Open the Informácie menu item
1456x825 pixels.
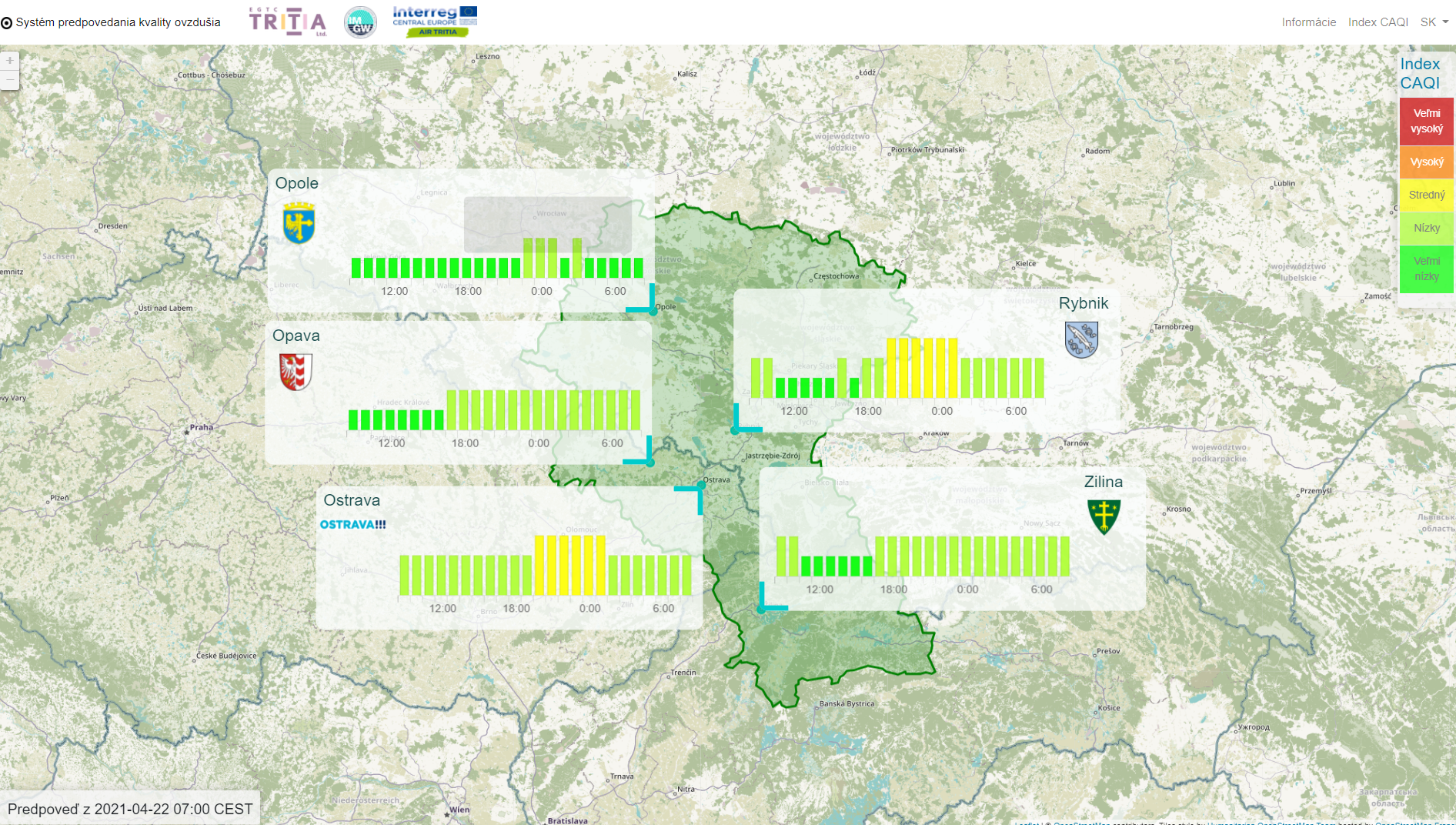(x=1308, y=22)
